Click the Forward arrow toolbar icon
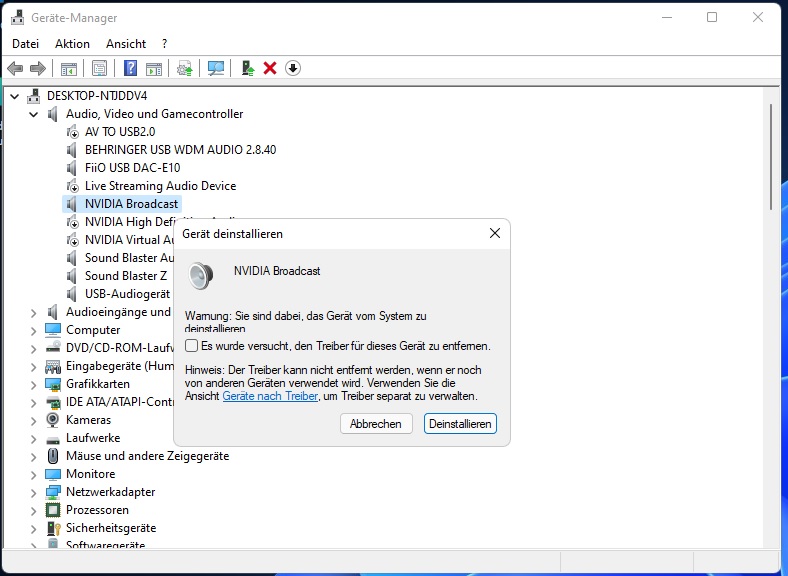788x576 pixels. pos(38,68)
